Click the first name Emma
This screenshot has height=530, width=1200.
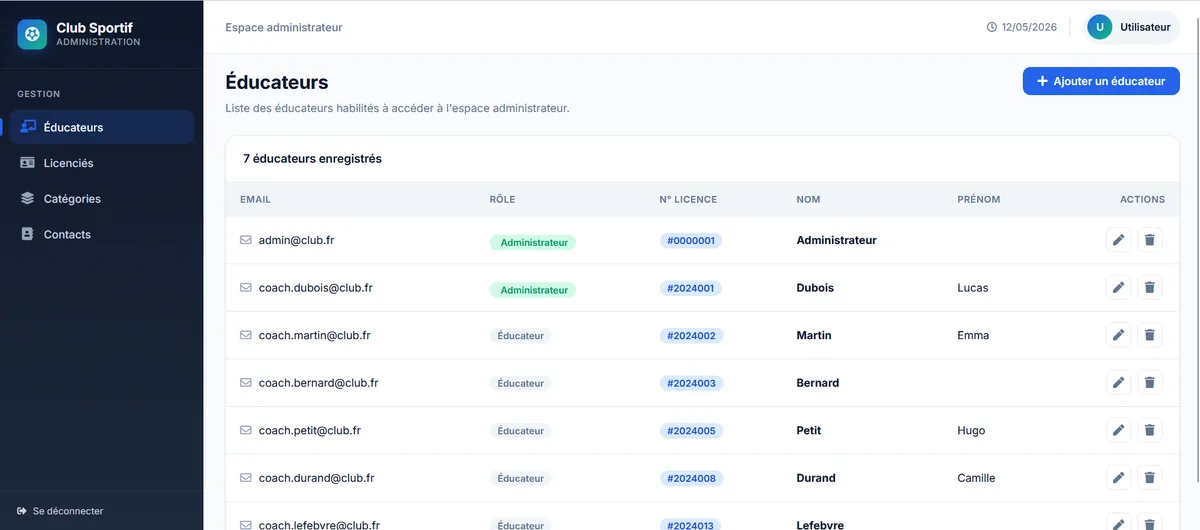click(x=974, y=335)
